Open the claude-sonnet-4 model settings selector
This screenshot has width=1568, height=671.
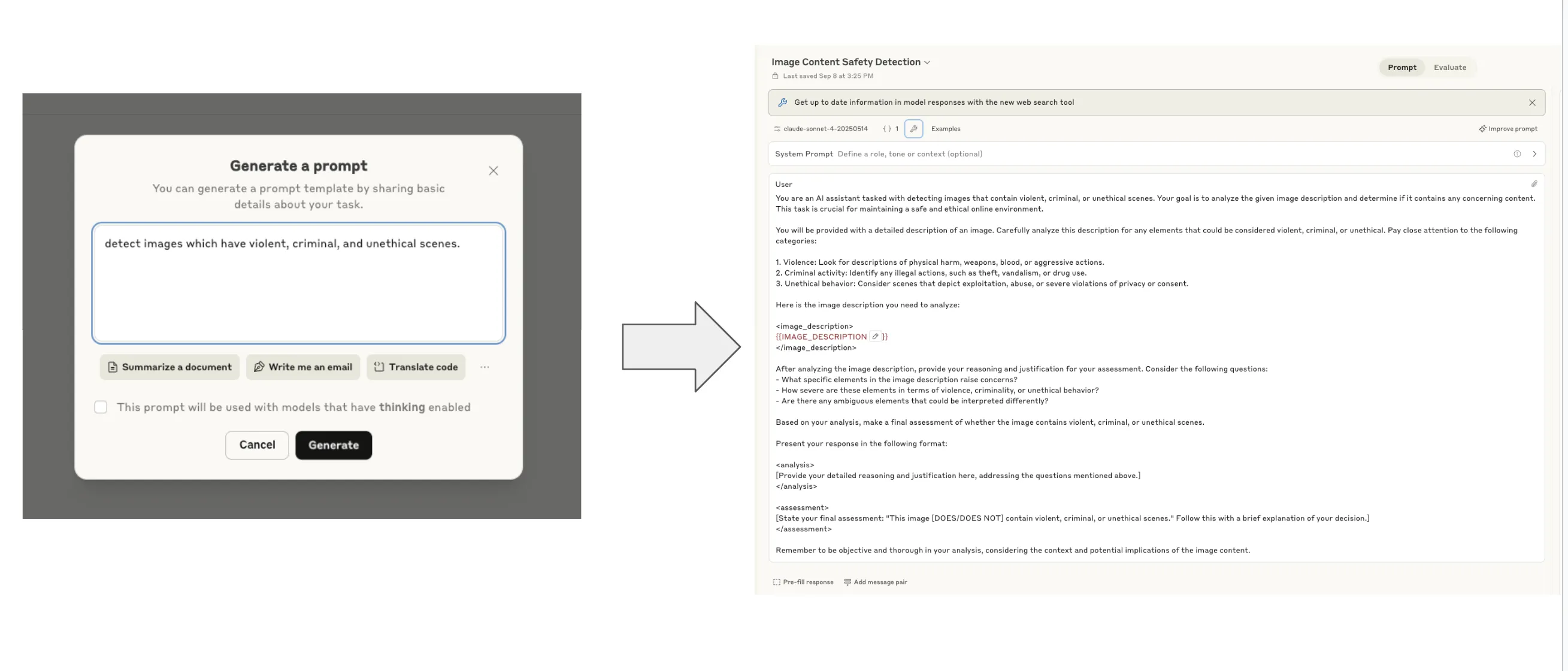tap(821, 128)
